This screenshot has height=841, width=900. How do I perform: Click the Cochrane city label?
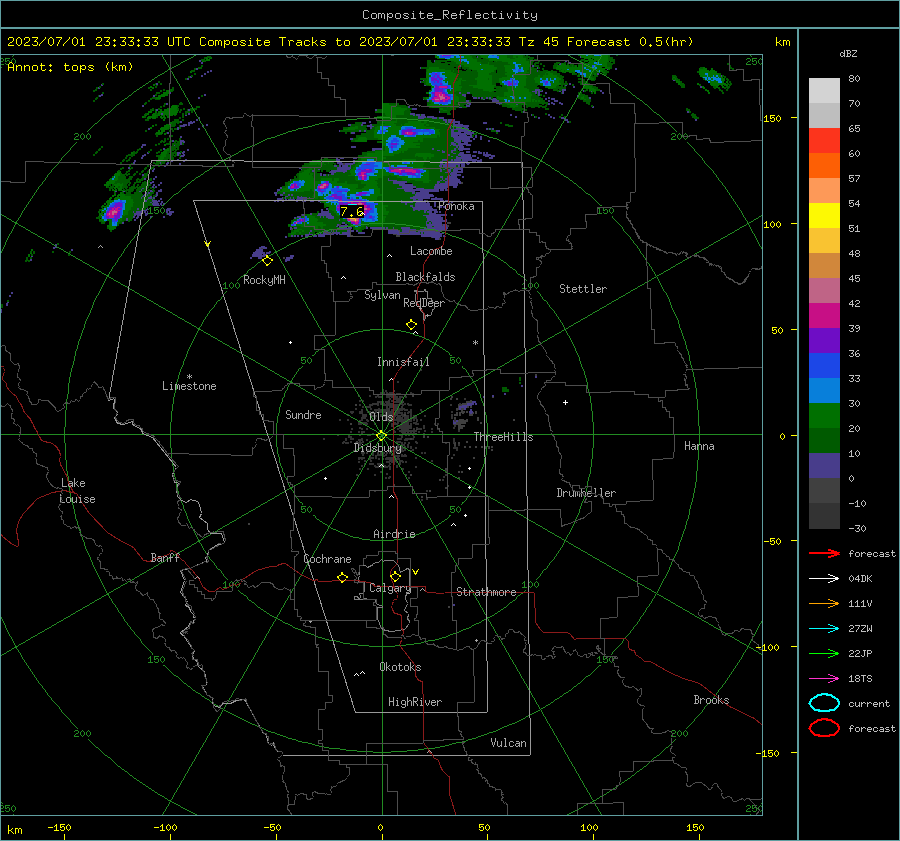click(327, 559)
